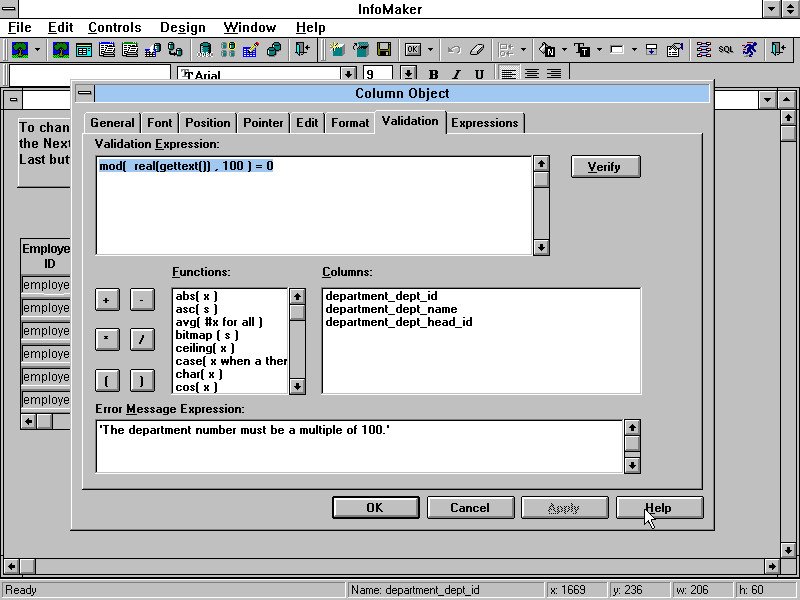Click scroll-down arrow of Error Message box
The width and height of the screenshot is (800, 600).
(632, 465)
